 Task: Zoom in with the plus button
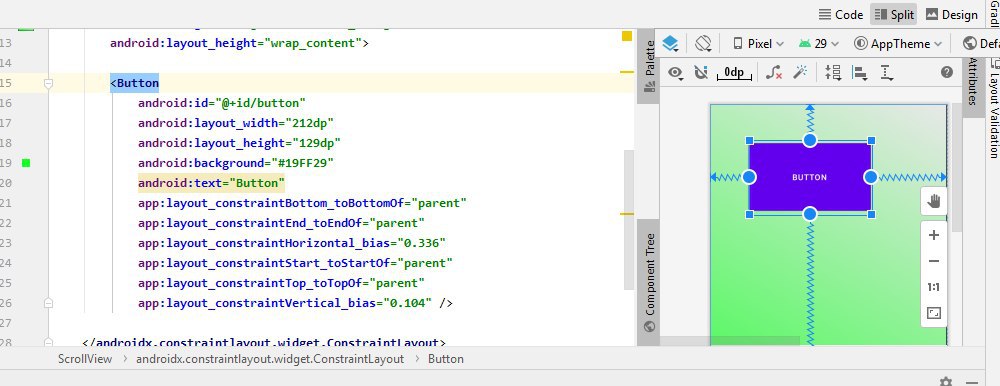(934, 235)
